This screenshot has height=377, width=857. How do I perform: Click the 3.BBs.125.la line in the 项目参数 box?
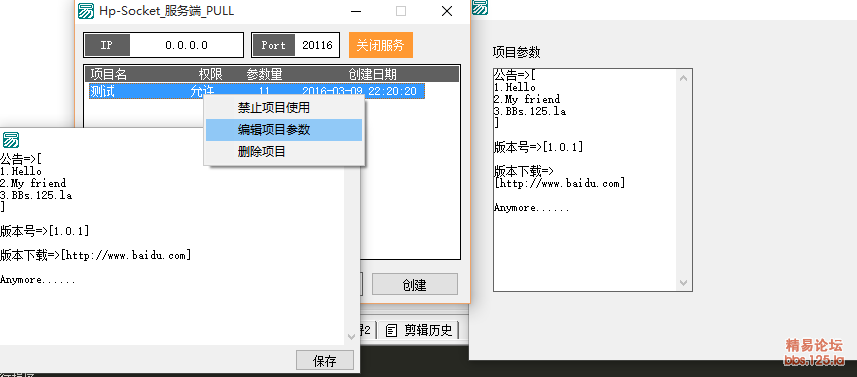click(530, 111)
